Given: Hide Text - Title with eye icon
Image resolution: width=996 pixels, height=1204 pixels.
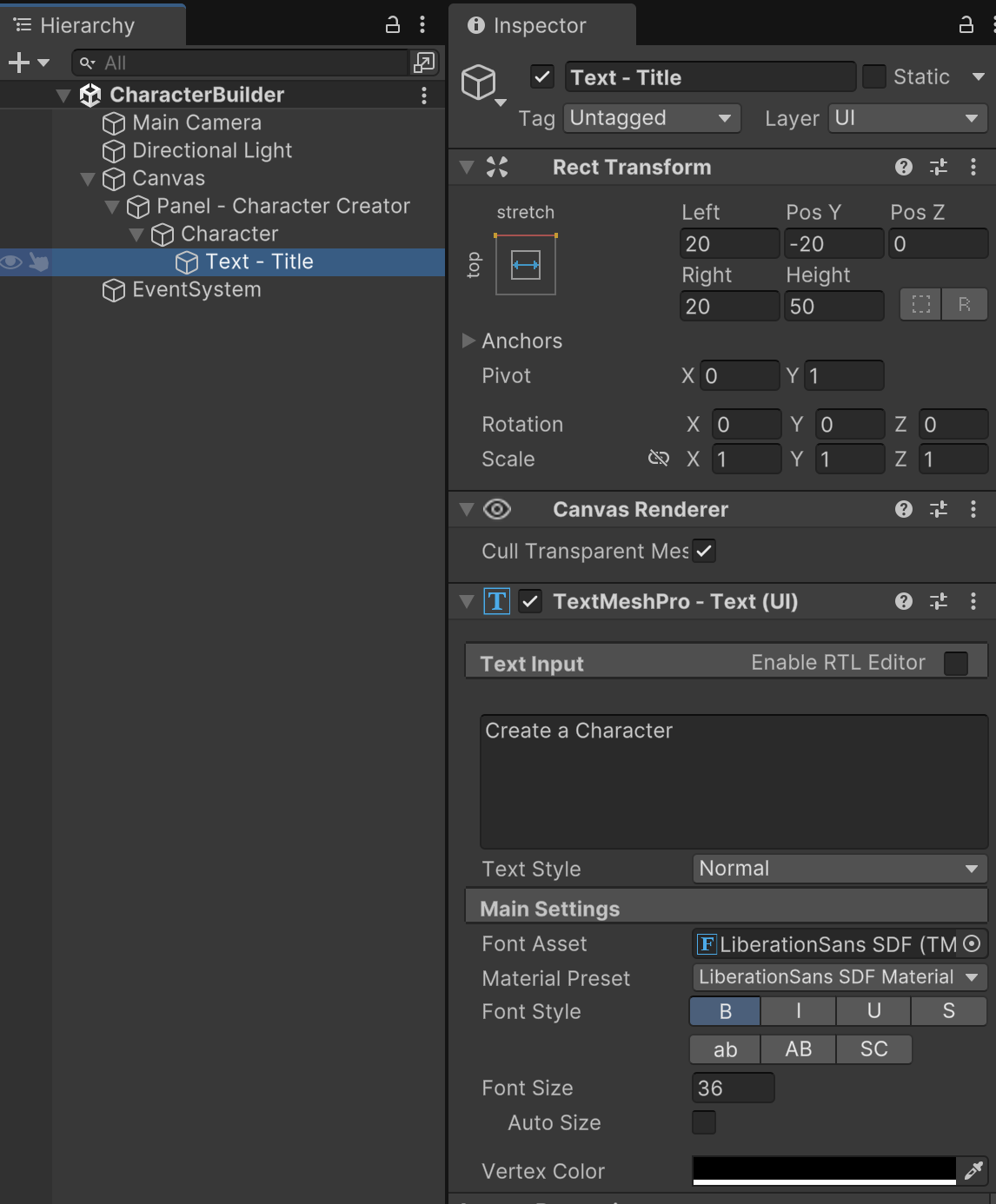Looking at the screenshot, I should click(12, 261).
